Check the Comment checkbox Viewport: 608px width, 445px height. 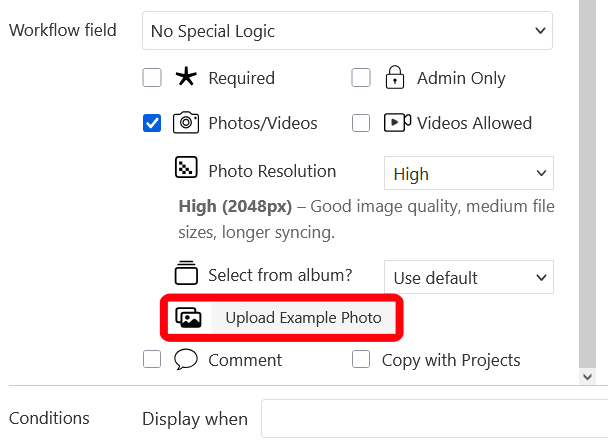[x=152, y=360]
